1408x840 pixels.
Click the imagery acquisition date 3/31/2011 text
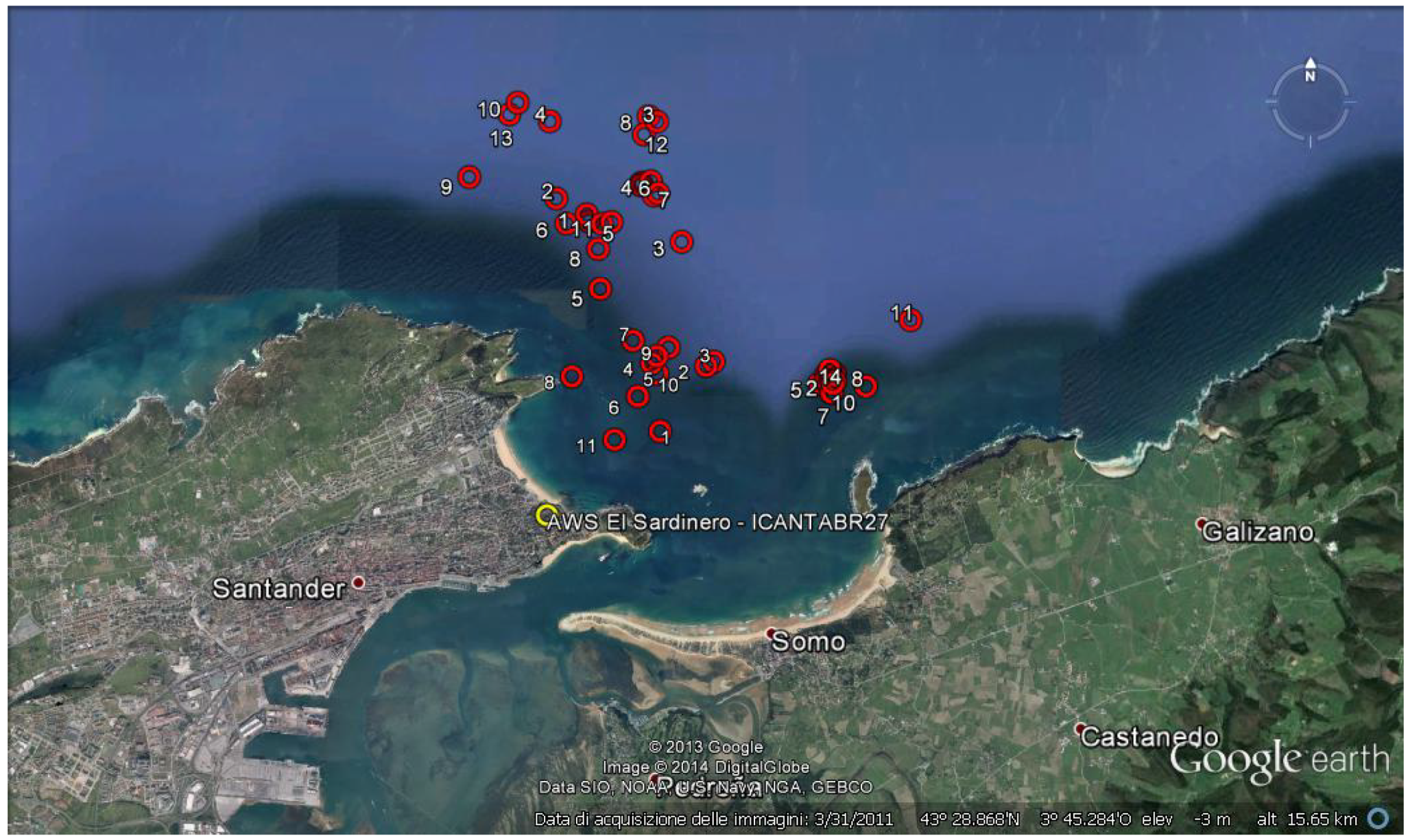pyautogui.click(x=853, y=819)
